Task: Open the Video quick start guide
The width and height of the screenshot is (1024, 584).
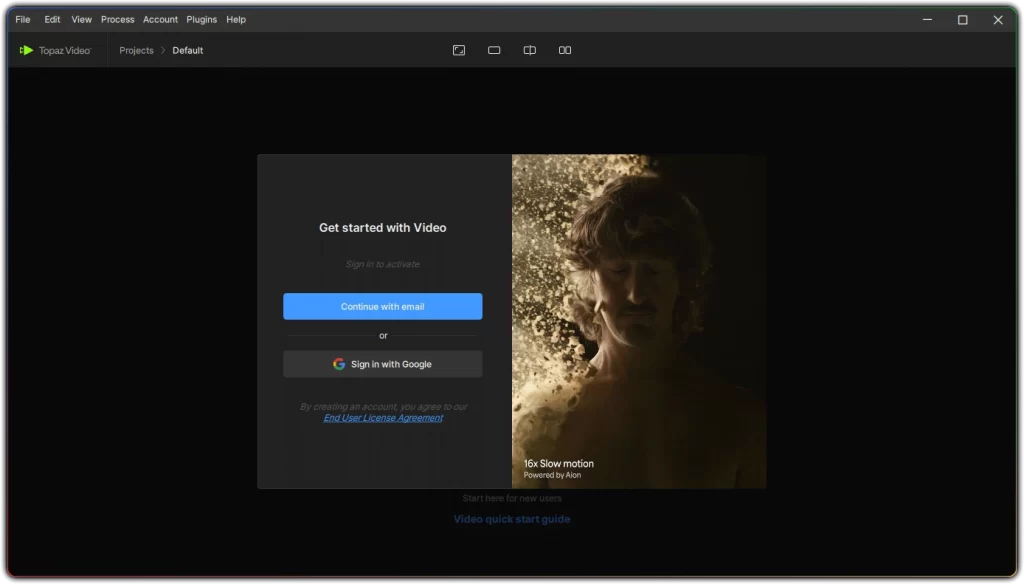Action: [511, 518]
